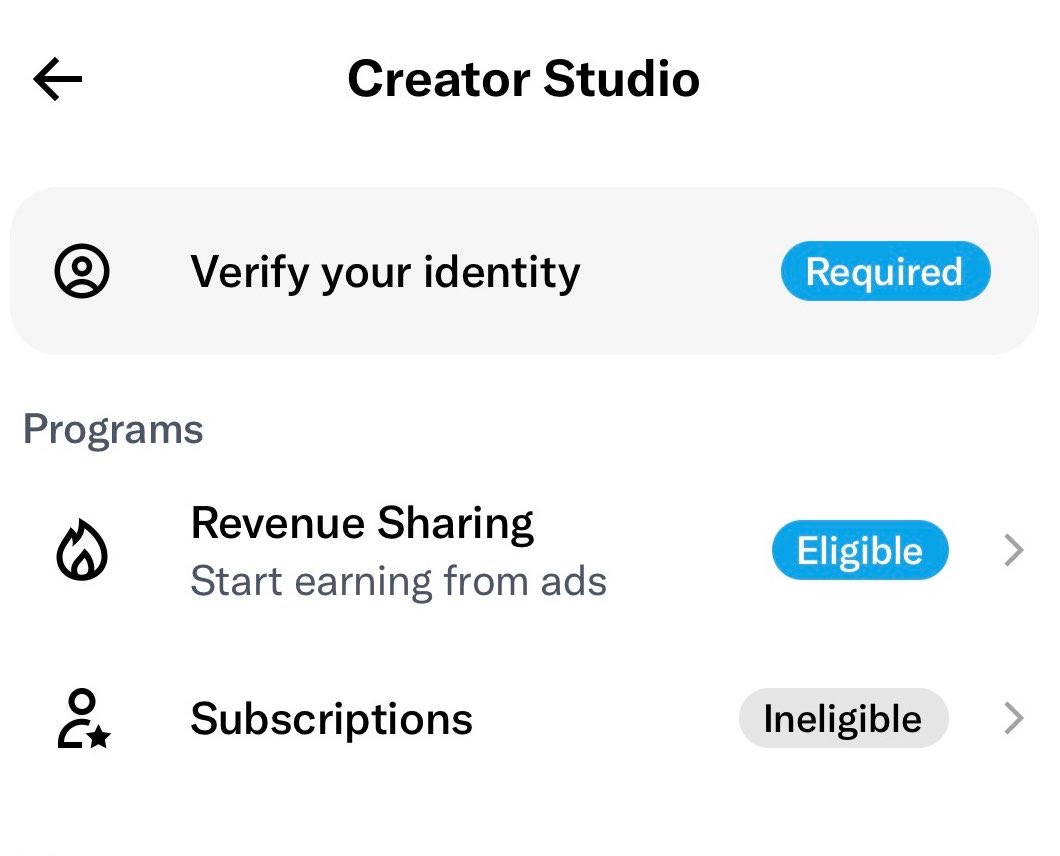Click the Start earning from ads subtitle

point(398,581)
